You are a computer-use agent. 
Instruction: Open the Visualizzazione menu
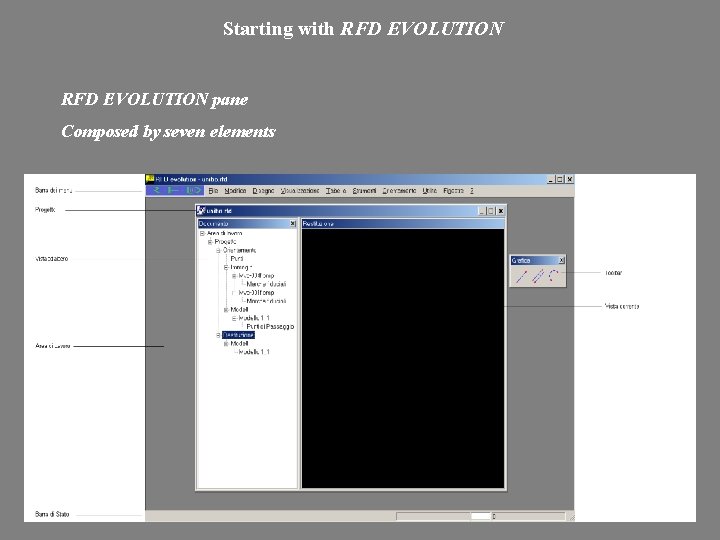[x=300, y=191]
